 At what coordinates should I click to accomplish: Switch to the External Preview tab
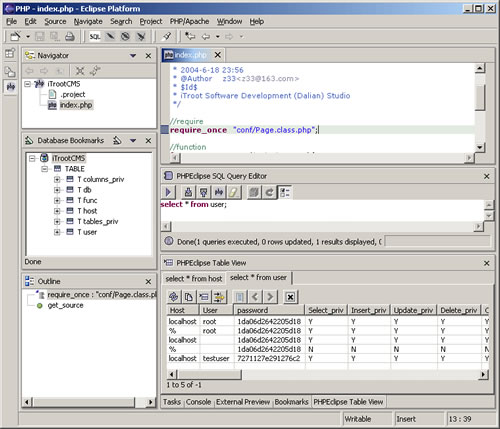coord(243,402)
